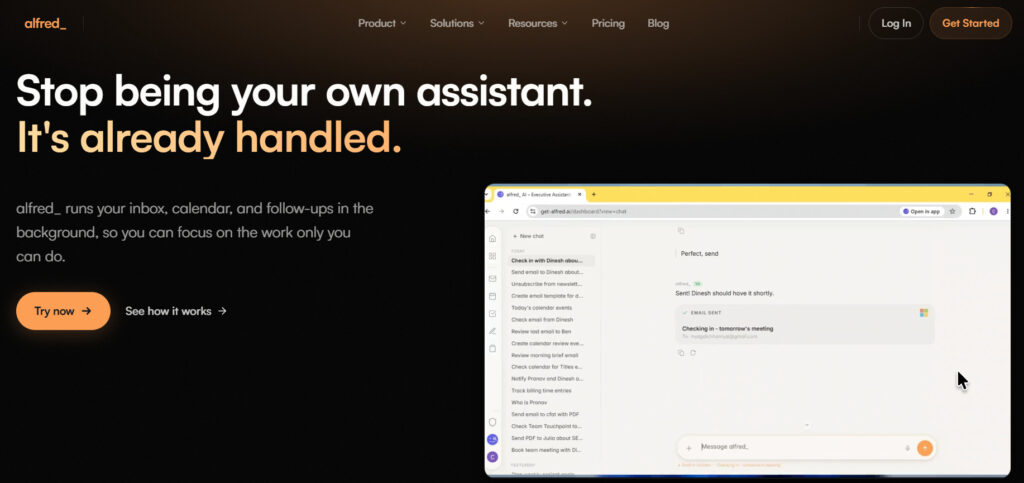Bookmark the page with the star icon
Image resolution: width=1024 pixels, height=483 pixels.
pos(953,211)
